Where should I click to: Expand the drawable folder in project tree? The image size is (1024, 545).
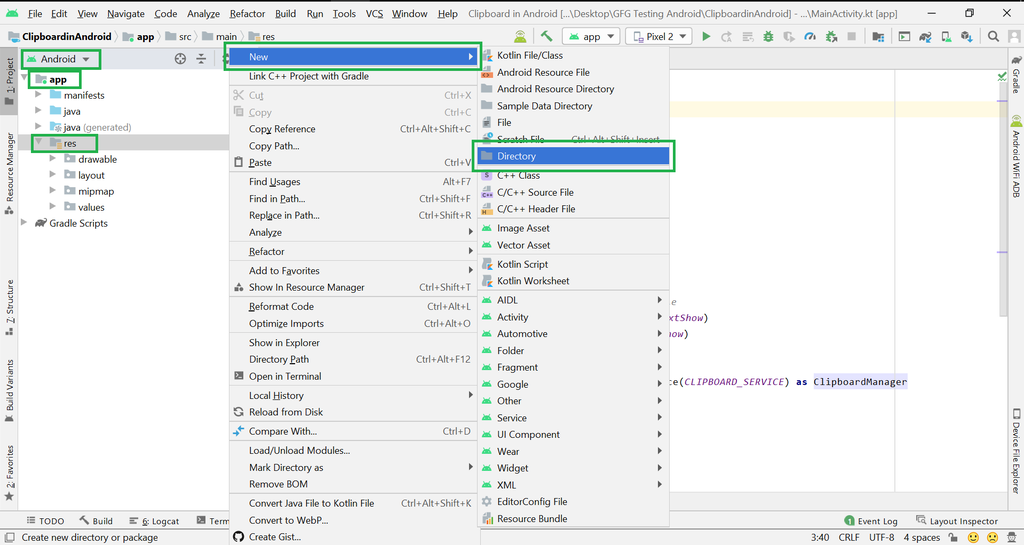(x=54, y=159)
